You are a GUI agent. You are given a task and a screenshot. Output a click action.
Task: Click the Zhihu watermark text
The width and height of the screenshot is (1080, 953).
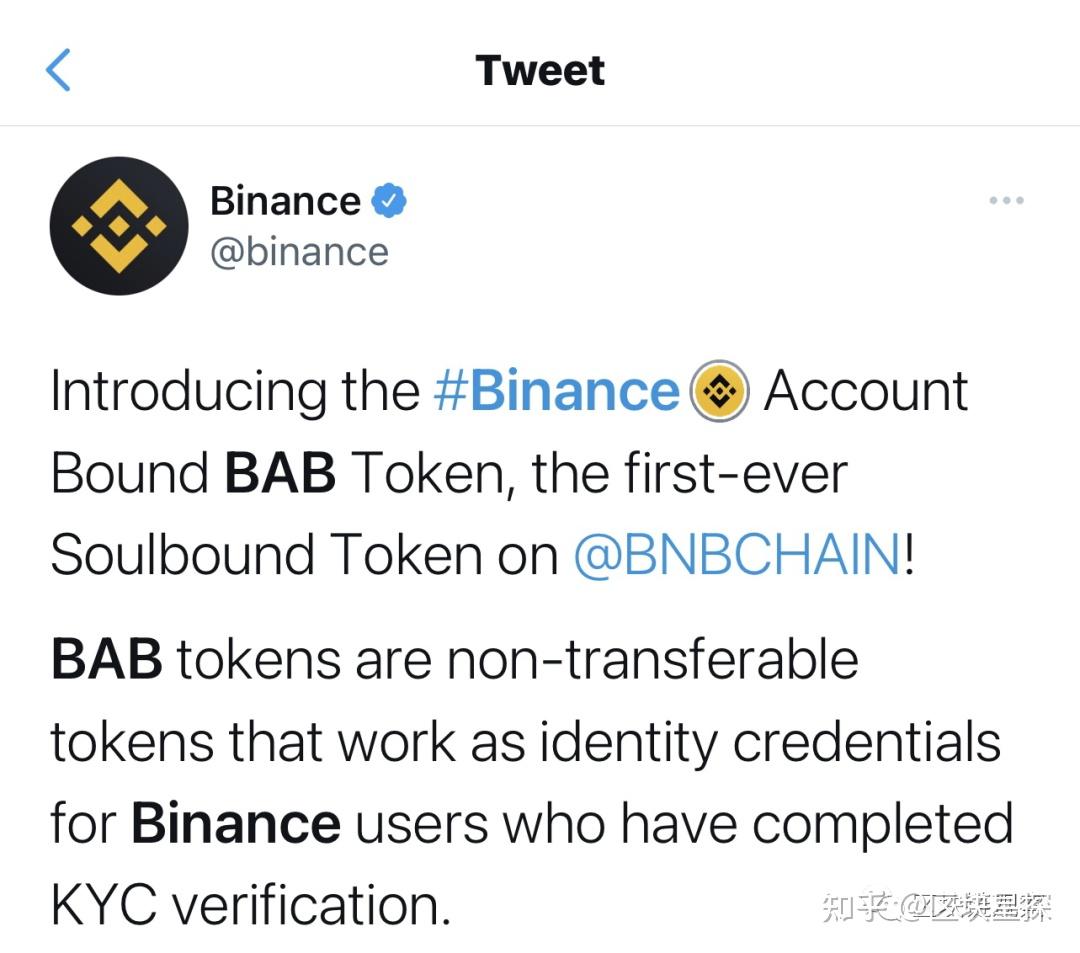pyautogui.click(x=936, y=906)
